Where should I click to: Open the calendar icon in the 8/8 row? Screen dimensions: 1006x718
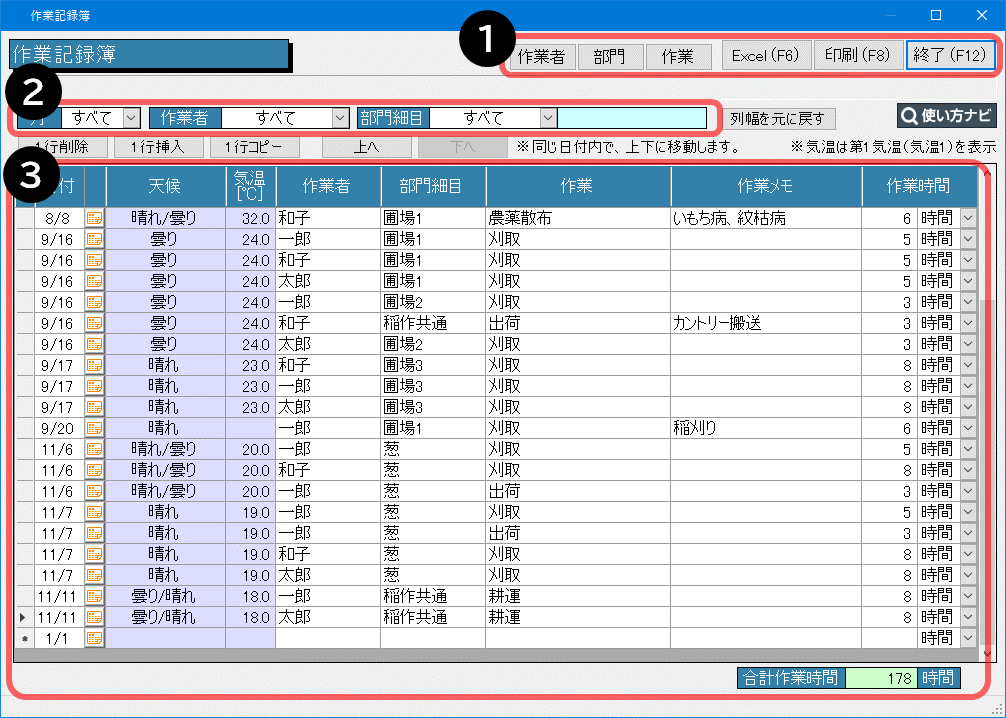tap(95, 217)
